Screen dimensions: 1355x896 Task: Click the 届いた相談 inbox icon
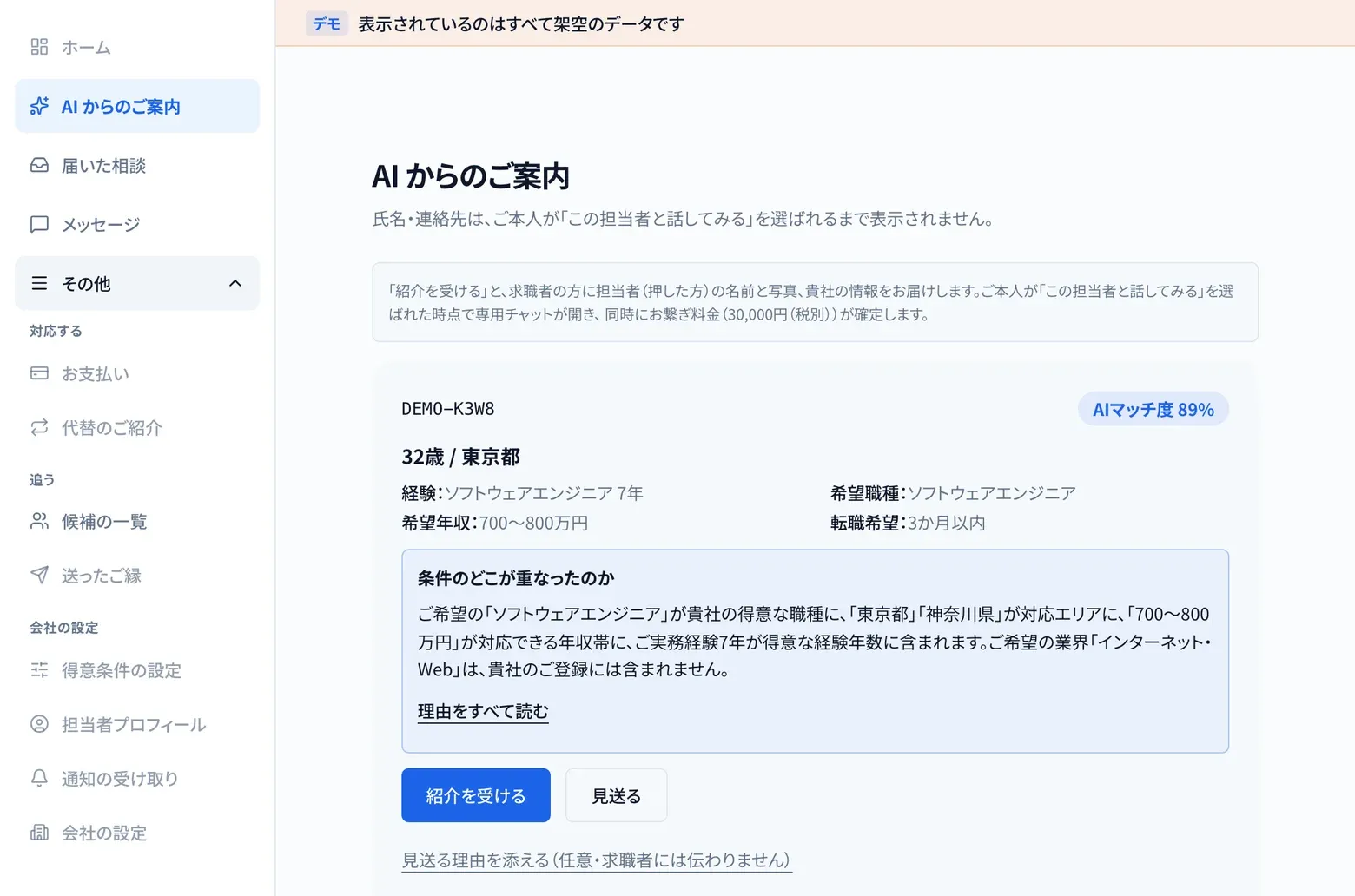[39, 165]
